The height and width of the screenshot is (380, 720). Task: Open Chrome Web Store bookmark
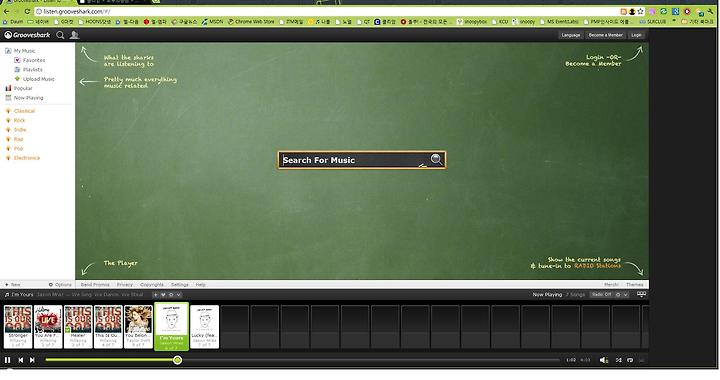coord(252,22)
